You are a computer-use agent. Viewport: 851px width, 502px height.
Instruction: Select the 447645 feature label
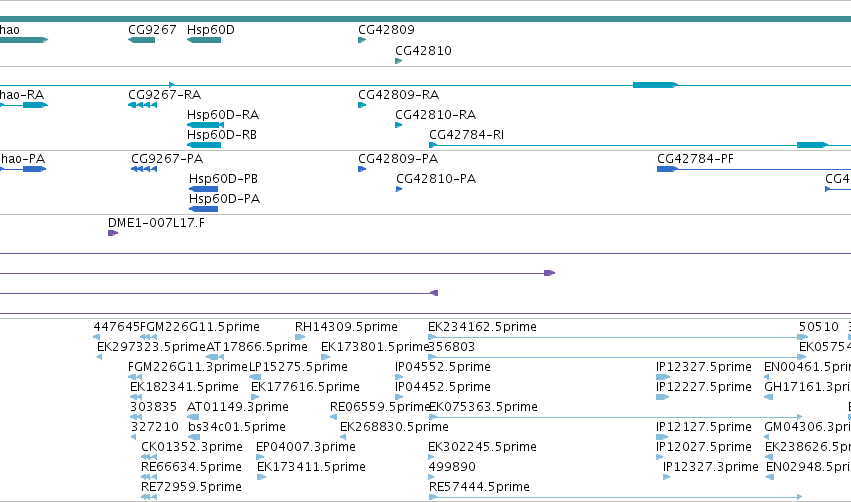pos(117,327)
